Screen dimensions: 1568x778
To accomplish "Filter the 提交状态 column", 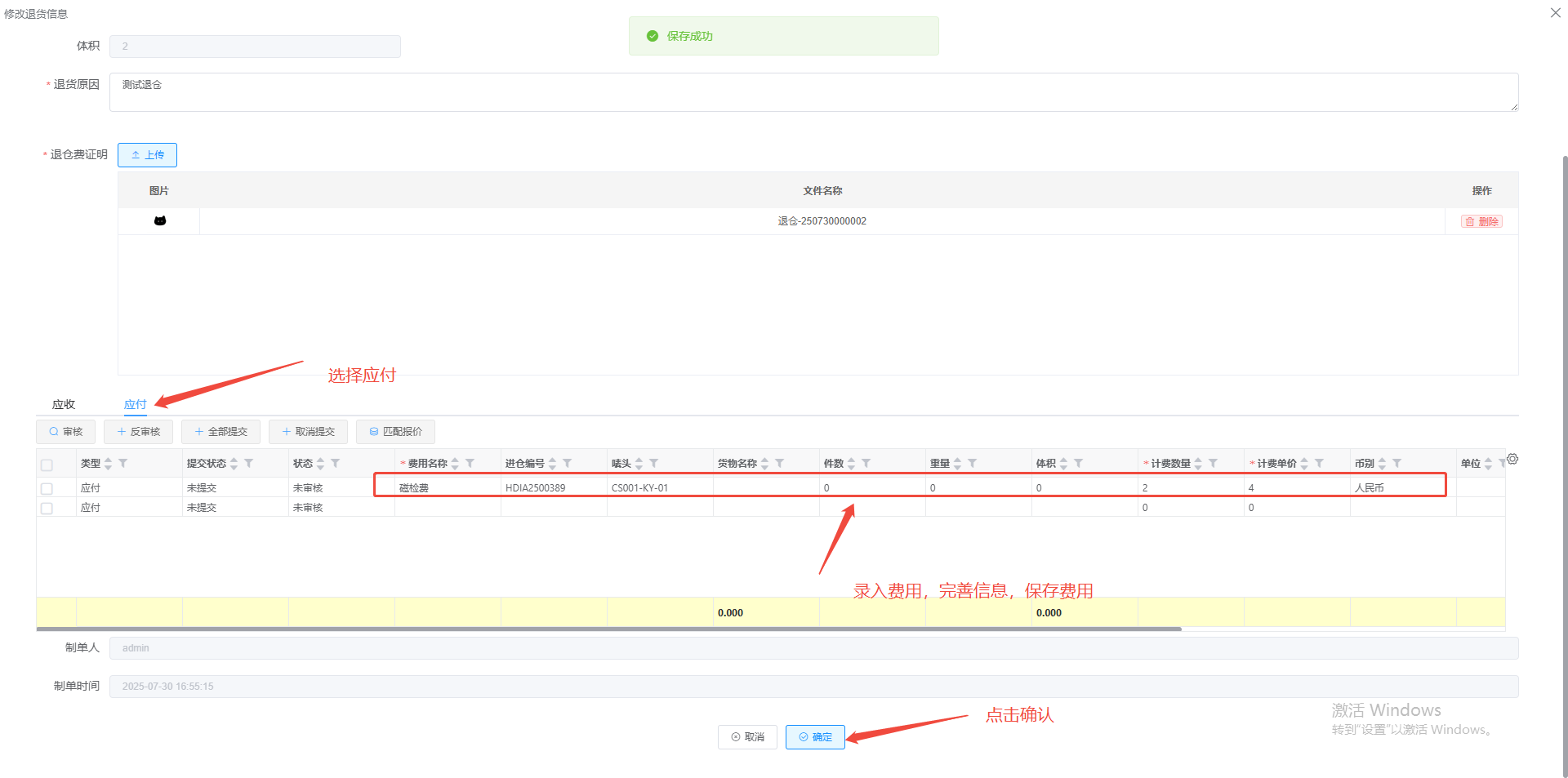I will (248, 464).
